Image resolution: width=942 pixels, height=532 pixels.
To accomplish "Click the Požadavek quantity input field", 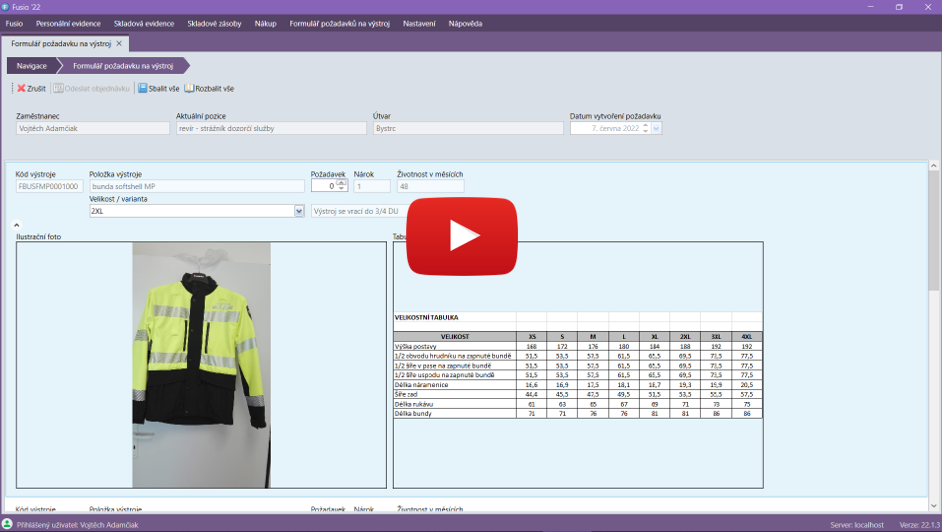I will (x=324, y=186).
